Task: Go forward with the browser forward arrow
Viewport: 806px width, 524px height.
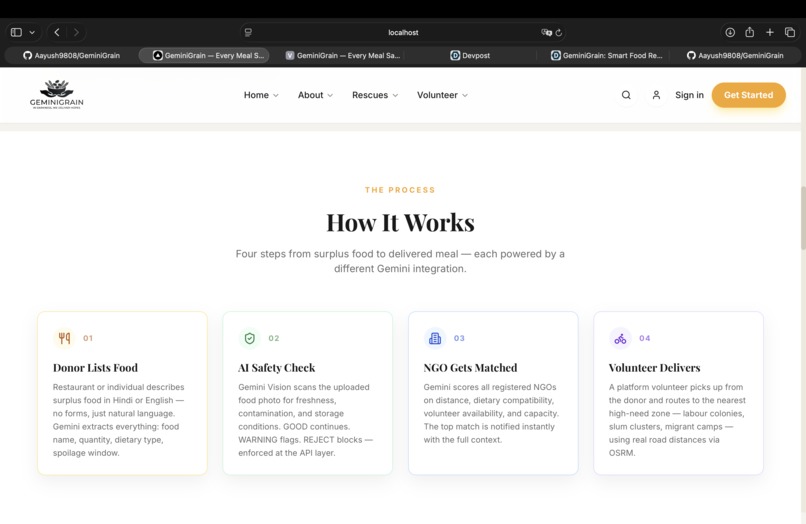Action: point(76,32)
